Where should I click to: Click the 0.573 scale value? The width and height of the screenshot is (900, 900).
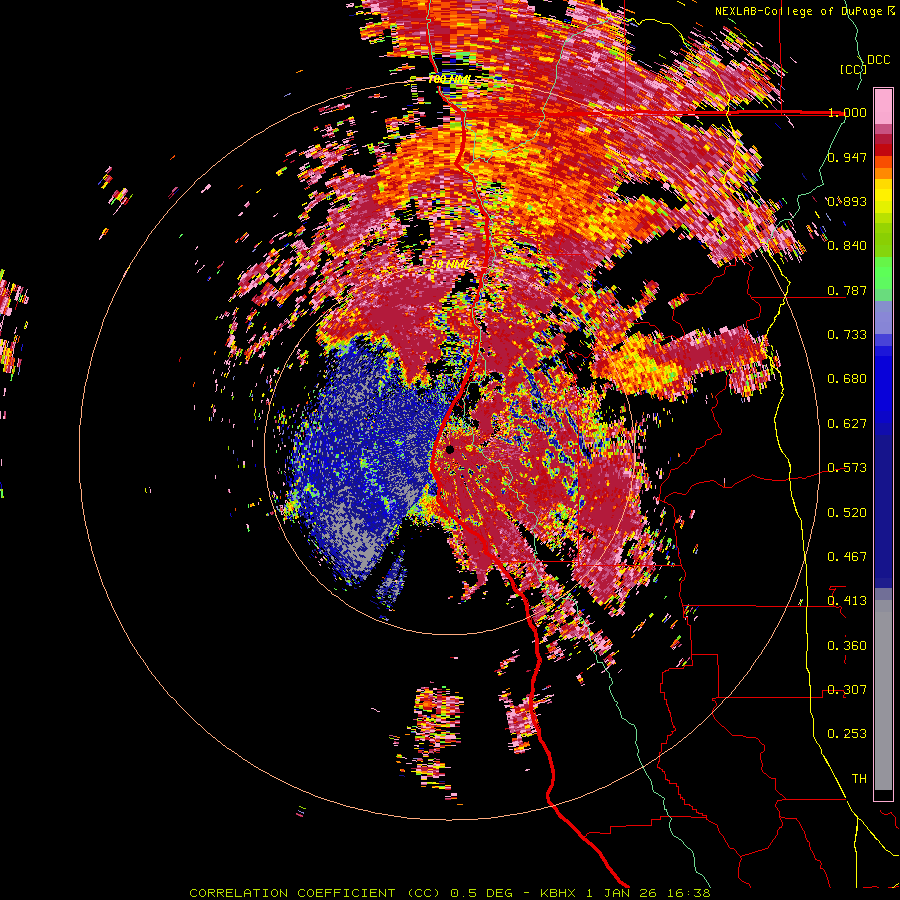(x=847, y=468)
